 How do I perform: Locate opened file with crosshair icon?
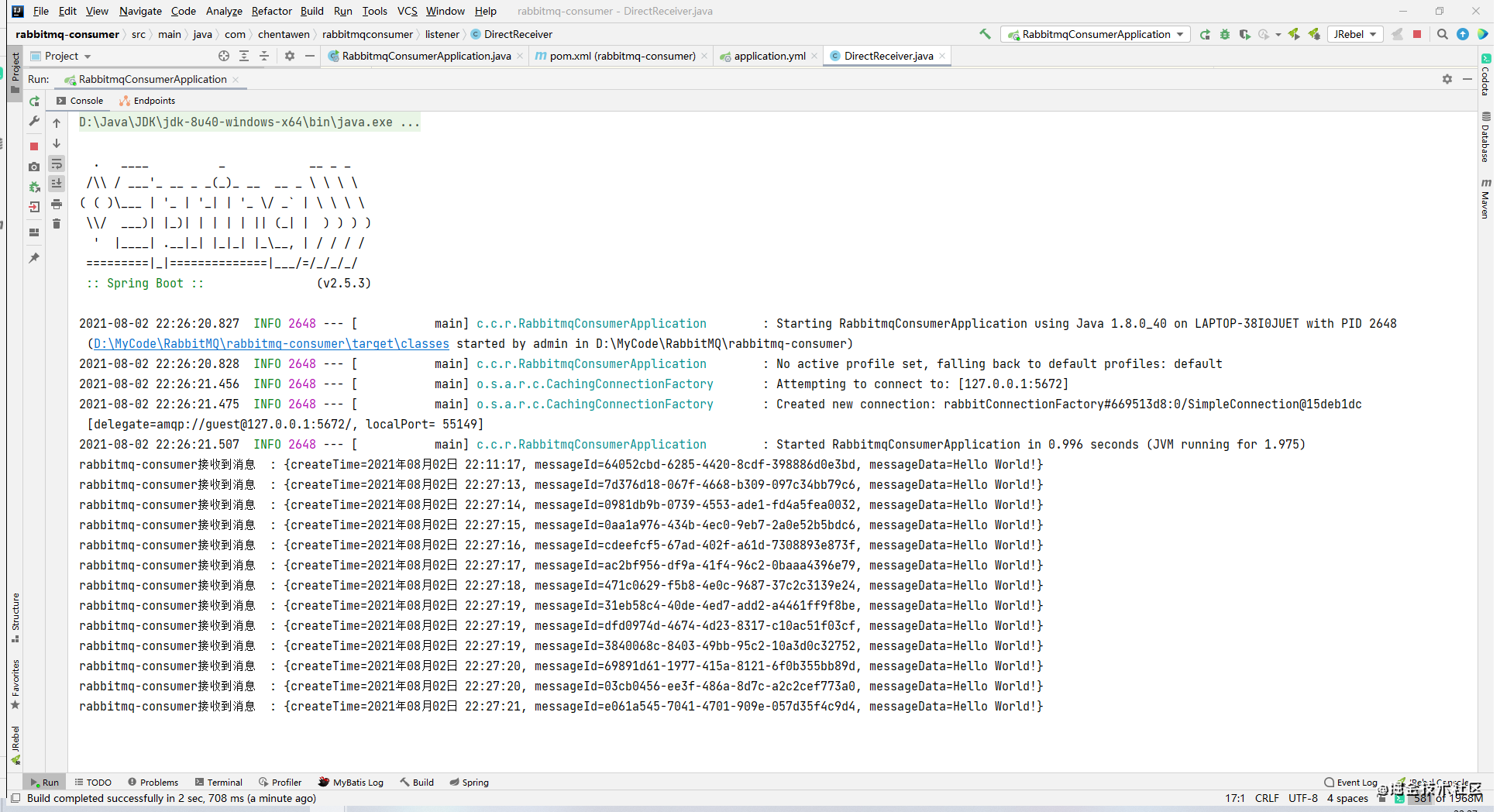pos(224,56)
